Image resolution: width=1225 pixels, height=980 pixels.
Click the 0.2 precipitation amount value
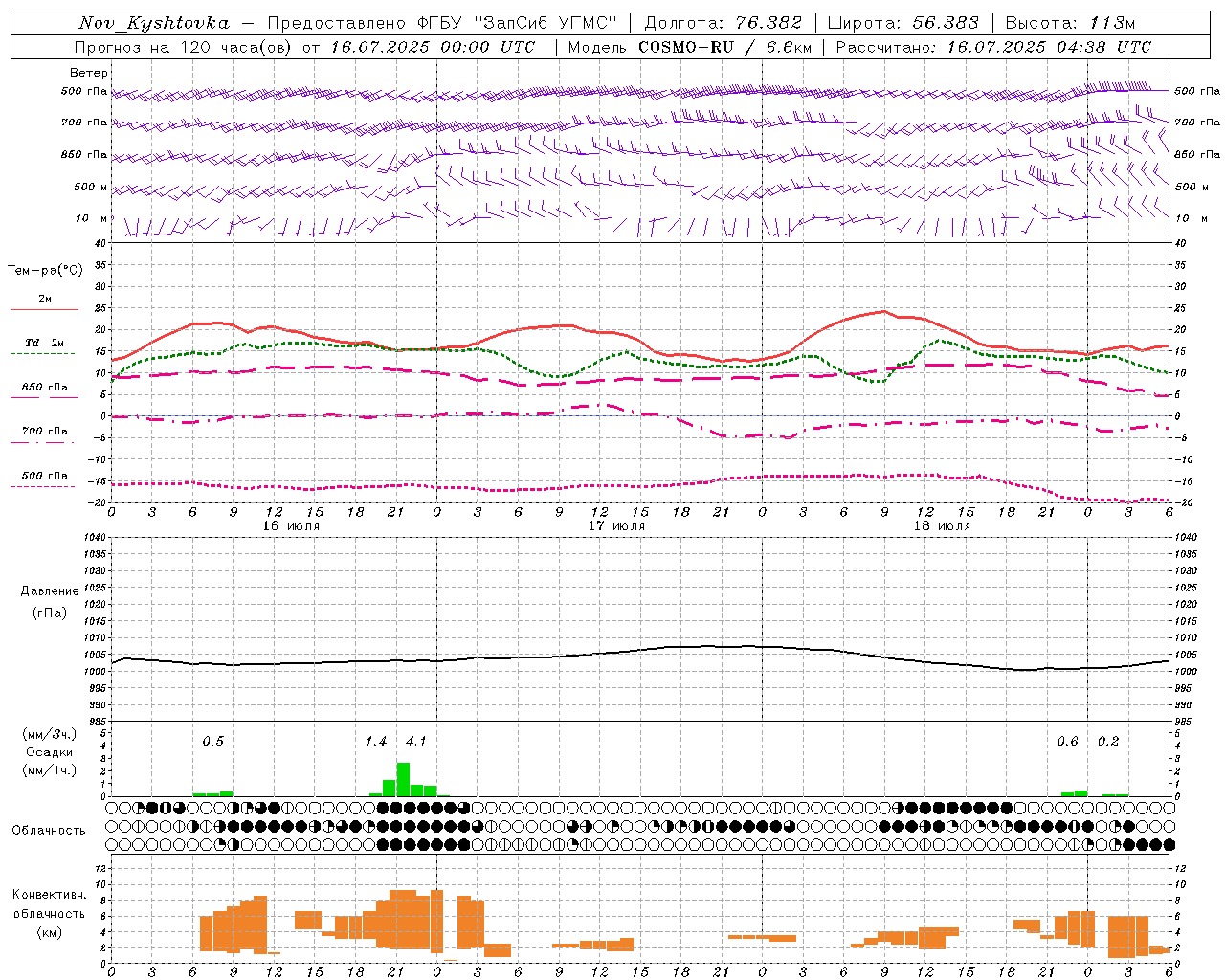(x=1108, y=741)
